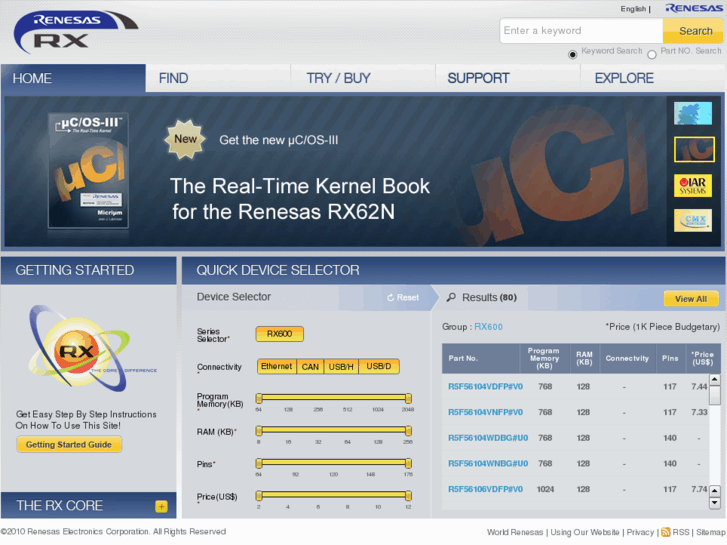The width and height of the screenshot is (727, 545).
Task: Select the Part NO. Search radio button
Action: [x=652, y=55]
